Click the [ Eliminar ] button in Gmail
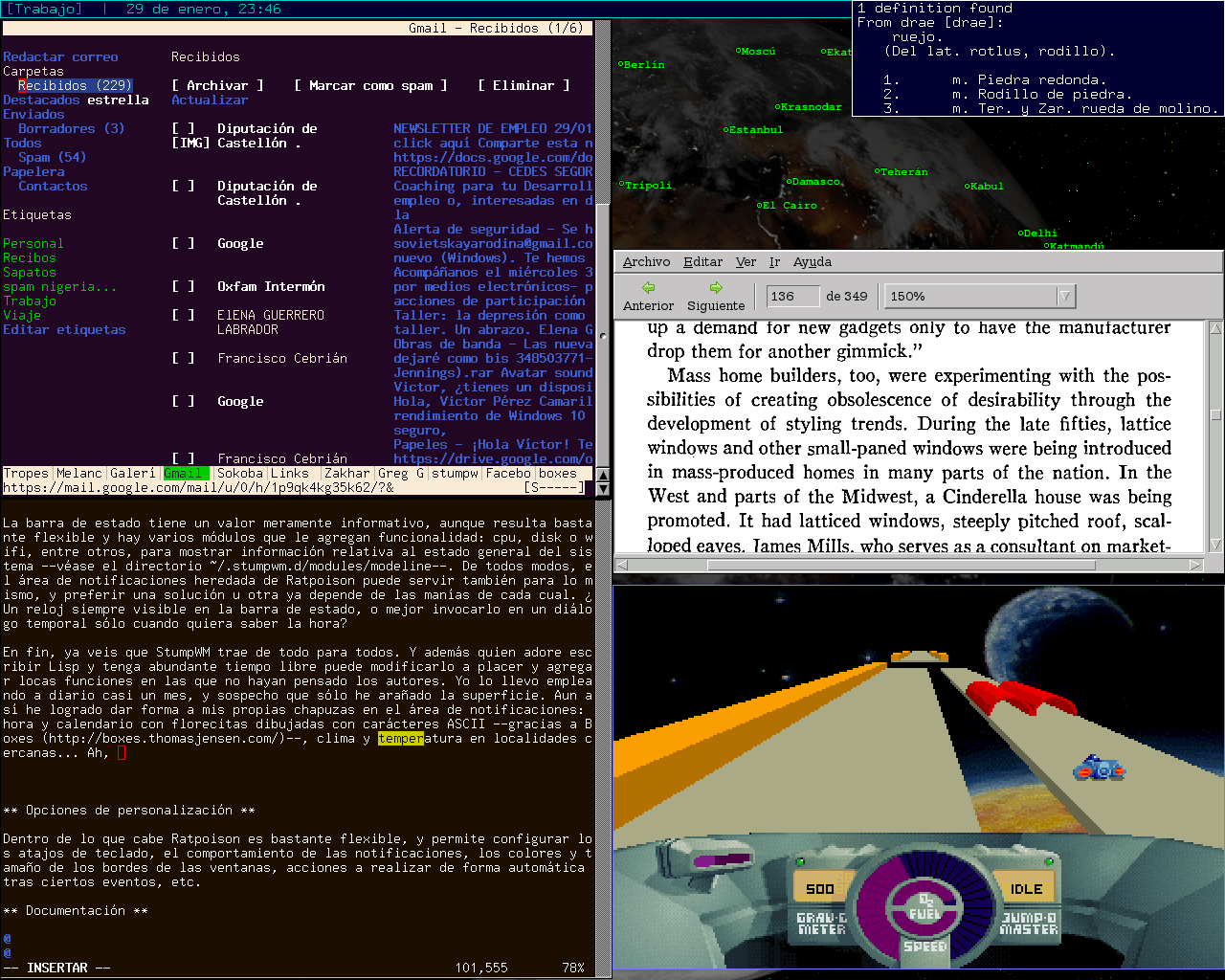The width and height of the screenshot is (1225, 980). tap(523, 85)
